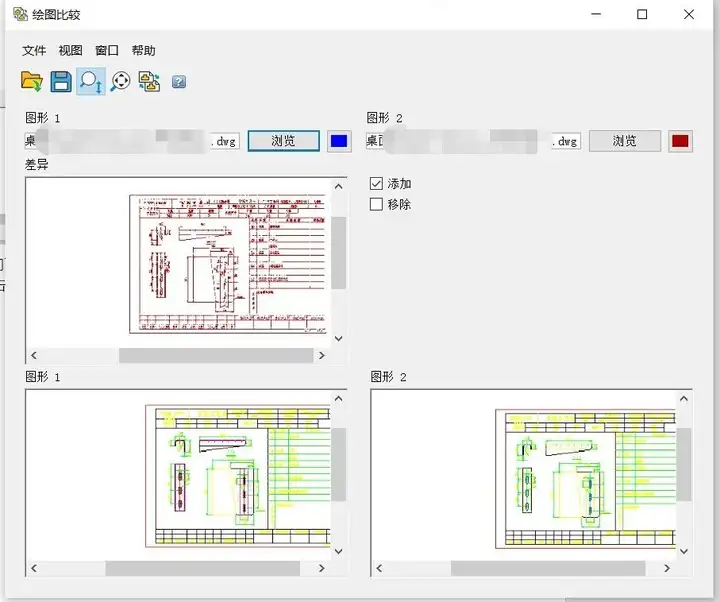This screenshot has width=720, height=602.
Task: Click down scroll arrow in 差异 preview
Action: coord(339,338)
